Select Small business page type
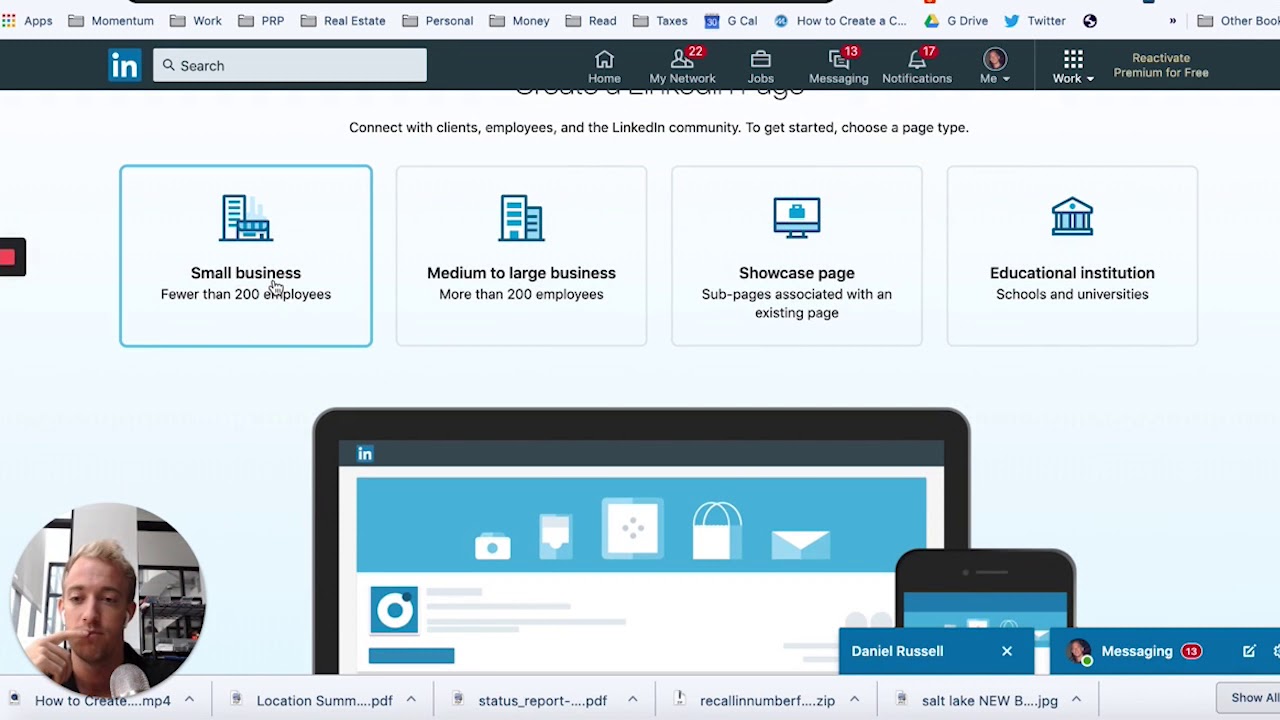Image resolution: width=1280 pixels, height=720 pixels. [x=246, y=256]
